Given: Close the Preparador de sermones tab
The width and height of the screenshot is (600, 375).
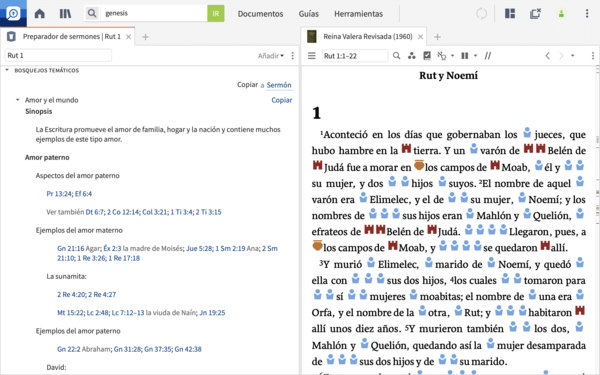Looking at the screenshot, I should coord(129,37).
